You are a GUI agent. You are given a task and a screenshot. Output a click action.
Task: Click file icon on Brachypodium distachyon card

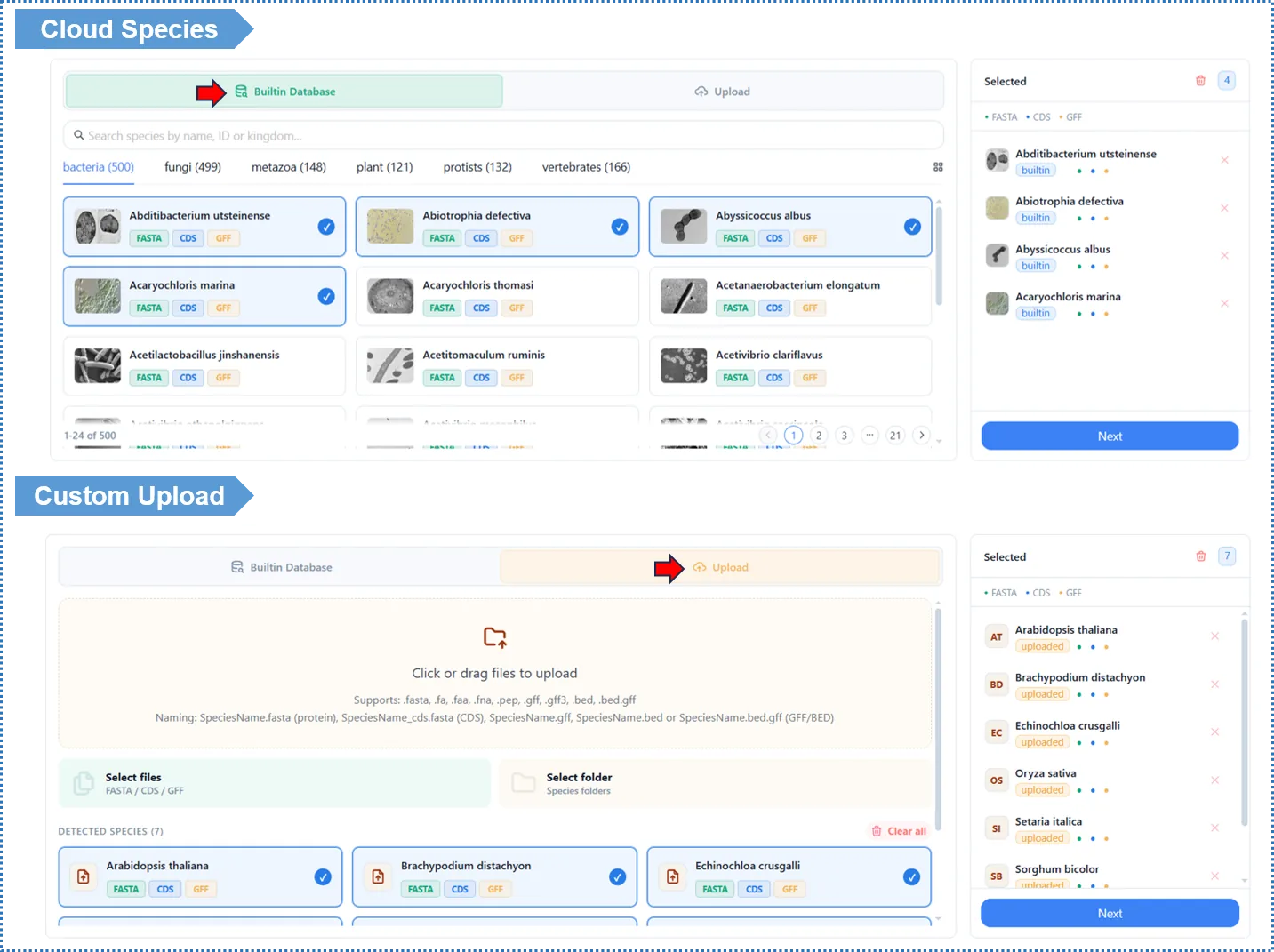[x=378, y=876]
